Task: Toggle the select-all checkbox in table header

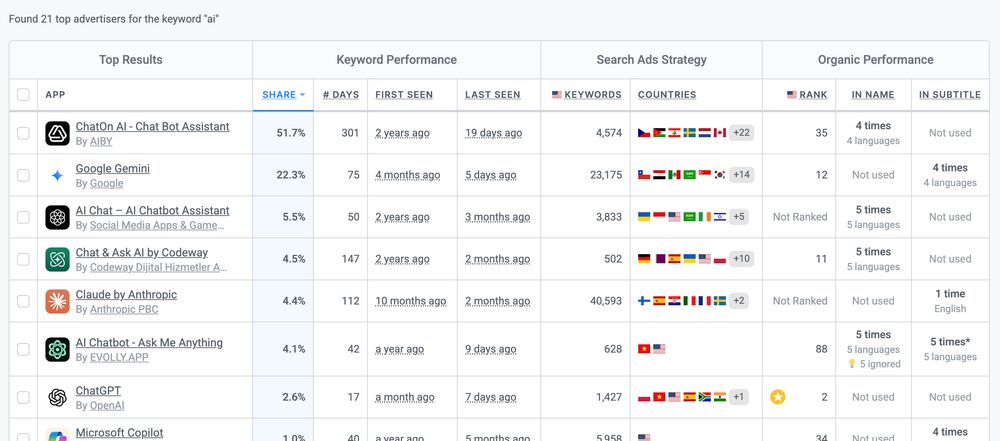Action: tap(24, 95)
